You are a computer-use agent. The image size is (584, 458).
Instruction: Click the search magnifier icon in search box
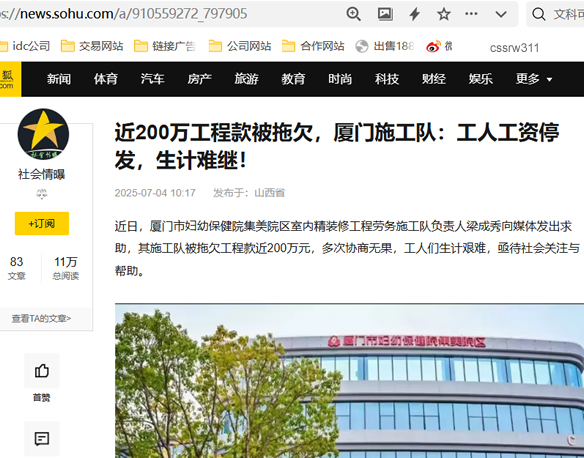pos(539,14)
